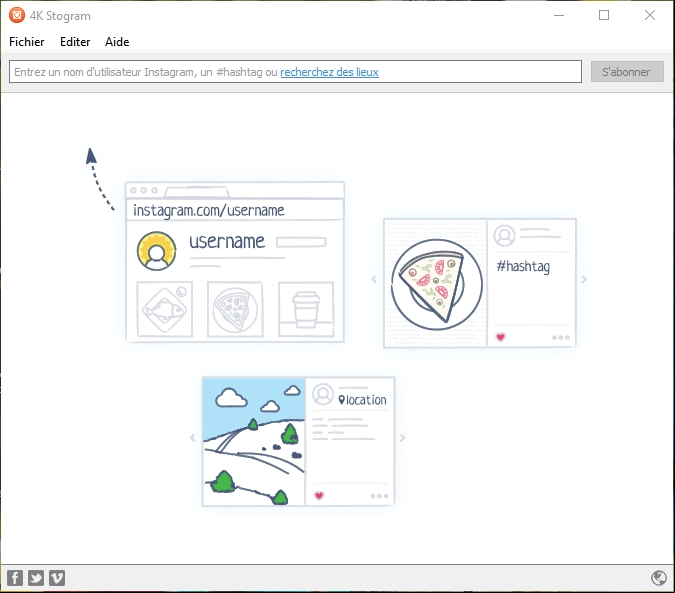The image size is (675, 593).
Task: Open the Twitter page icon
Action: pyautogui.click(x=36, y=578)
